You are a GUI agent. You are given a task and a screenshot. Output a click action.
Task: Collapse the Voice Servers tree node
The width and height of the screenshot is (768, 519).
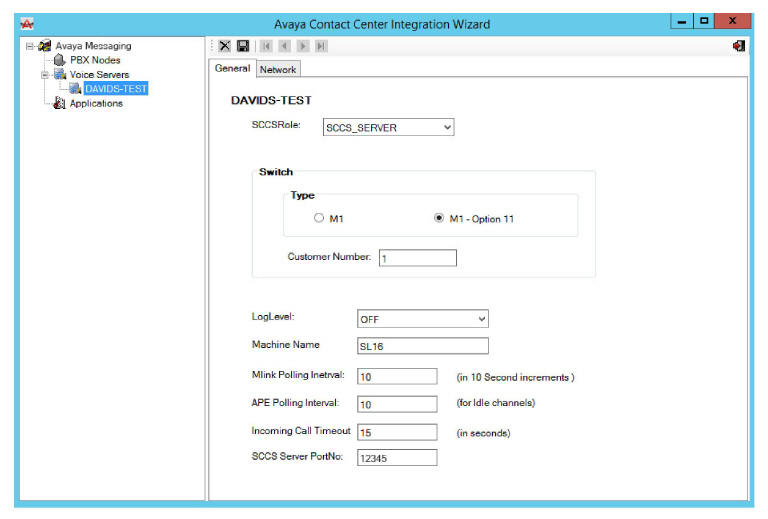point(45,75)
